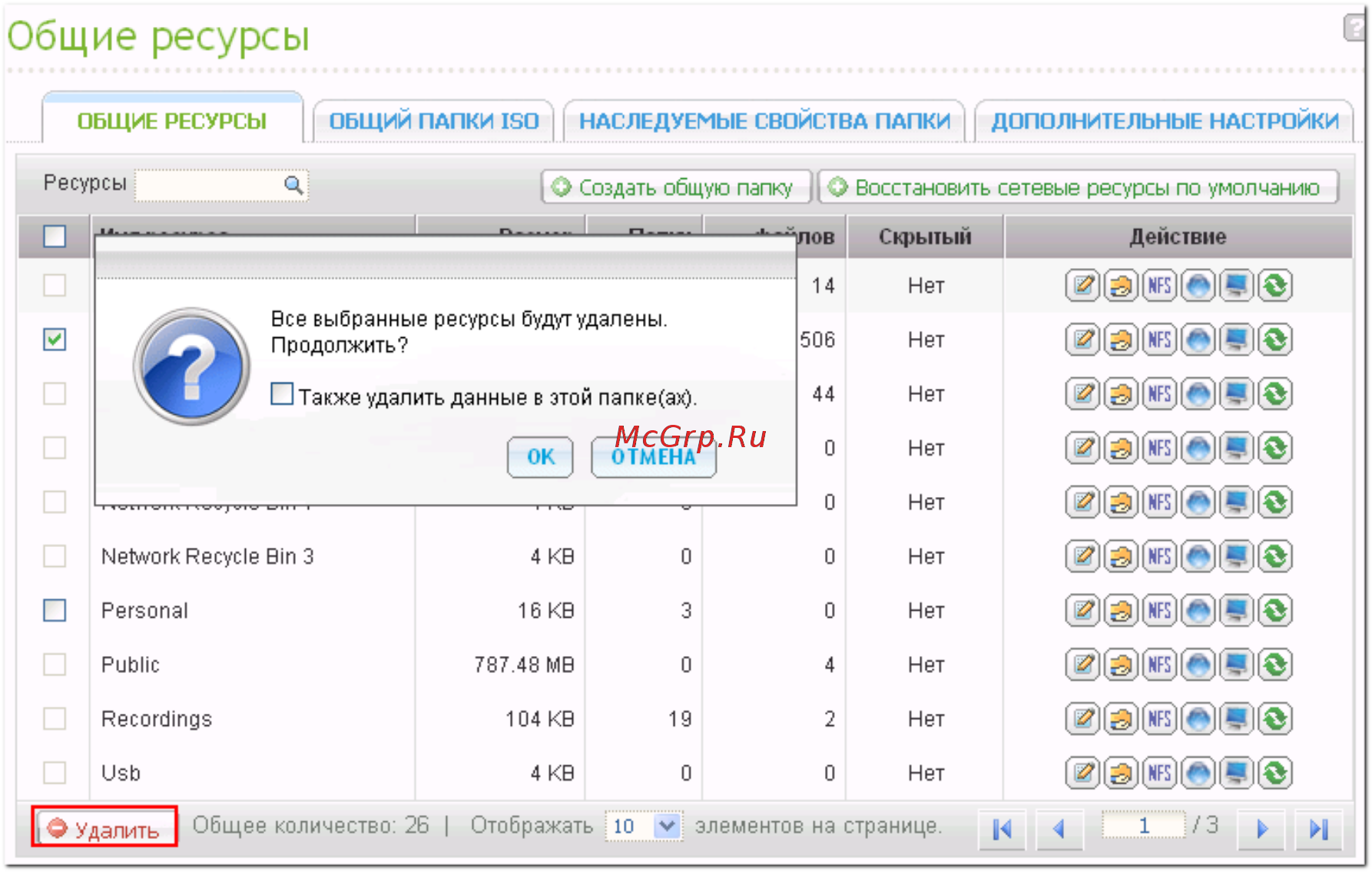This screenshot has width=1372, height=872.
Task: Go to the previous page arrow
Action: point(1059,829)
